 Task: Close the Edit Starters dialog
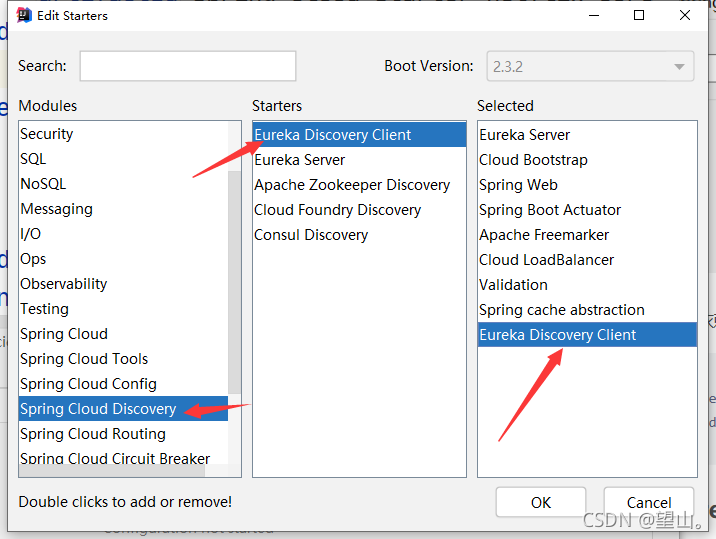click(x=685, y=15)
